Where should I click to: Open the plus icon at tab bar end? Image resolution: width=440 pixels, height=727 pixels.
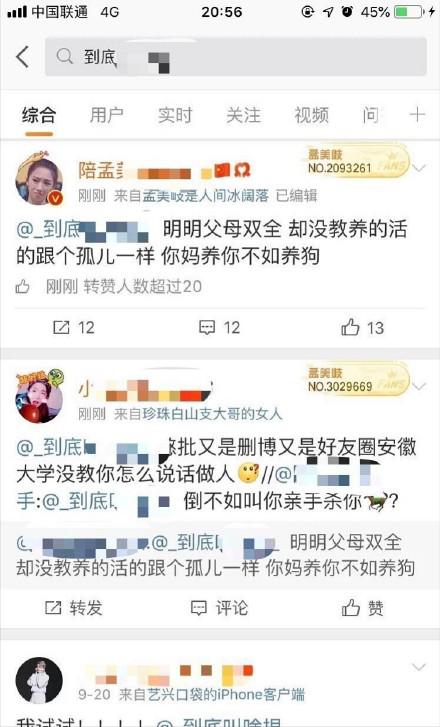pyautogui.click(x=417, y=115)
